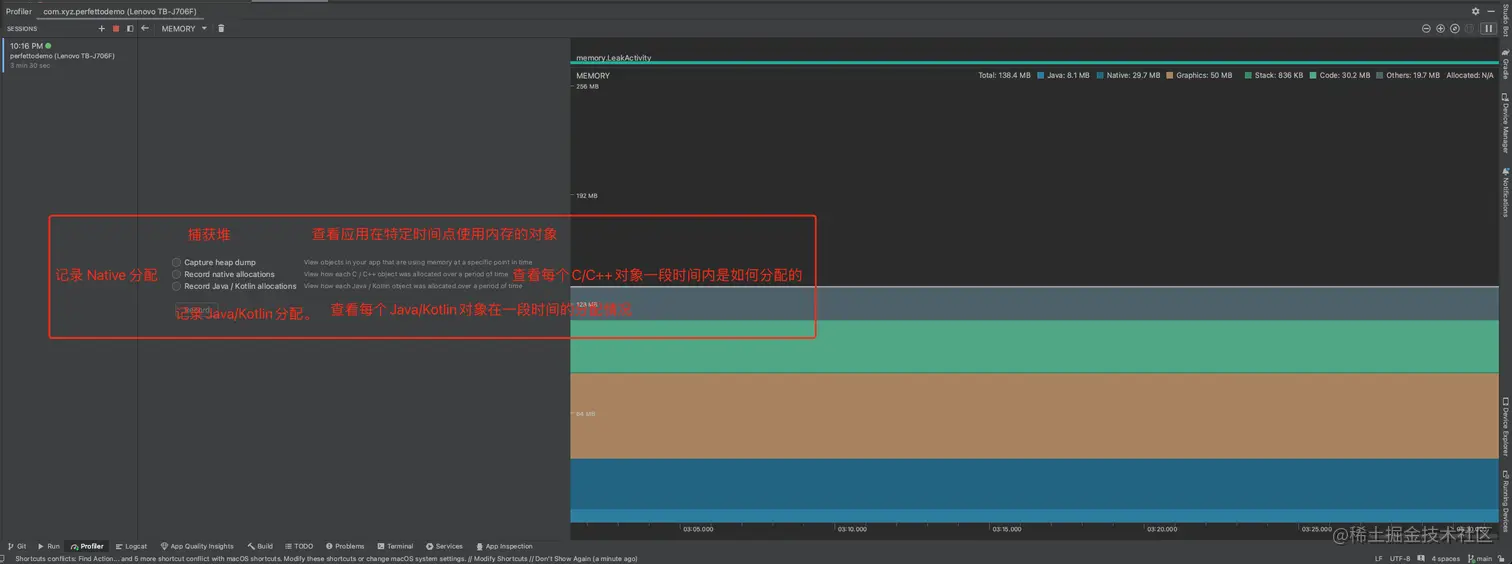Switch to the Profiler tool window

(87, 546)
